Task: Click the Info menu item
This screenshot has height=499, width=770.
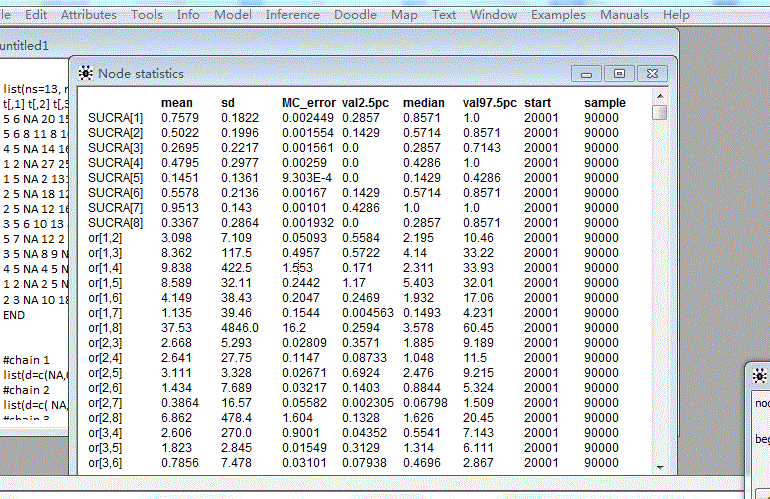Action: pos(188,15)
